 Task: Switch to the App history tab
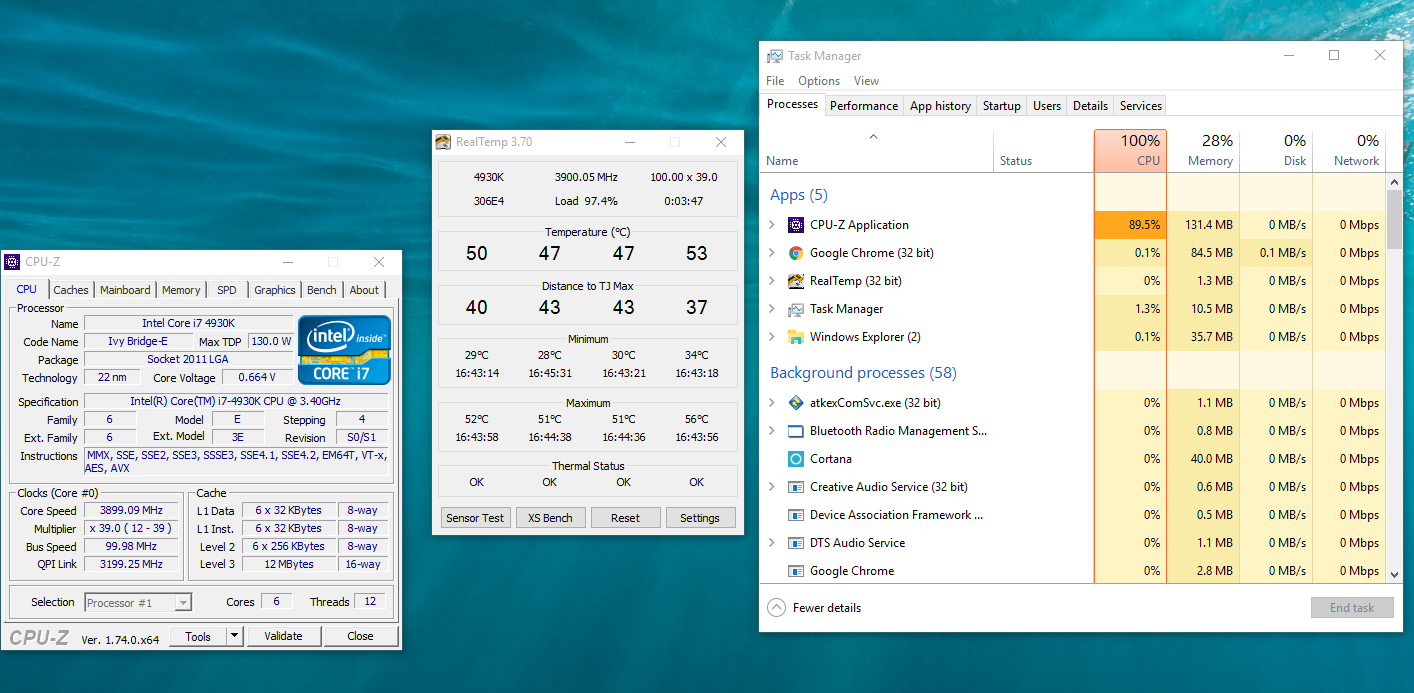pos(940,106)
